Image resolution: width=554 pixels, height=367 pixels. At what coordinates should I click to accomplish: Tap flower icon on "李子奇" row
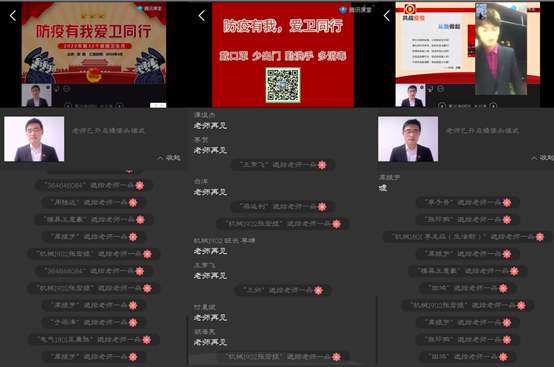click(507, 202)
